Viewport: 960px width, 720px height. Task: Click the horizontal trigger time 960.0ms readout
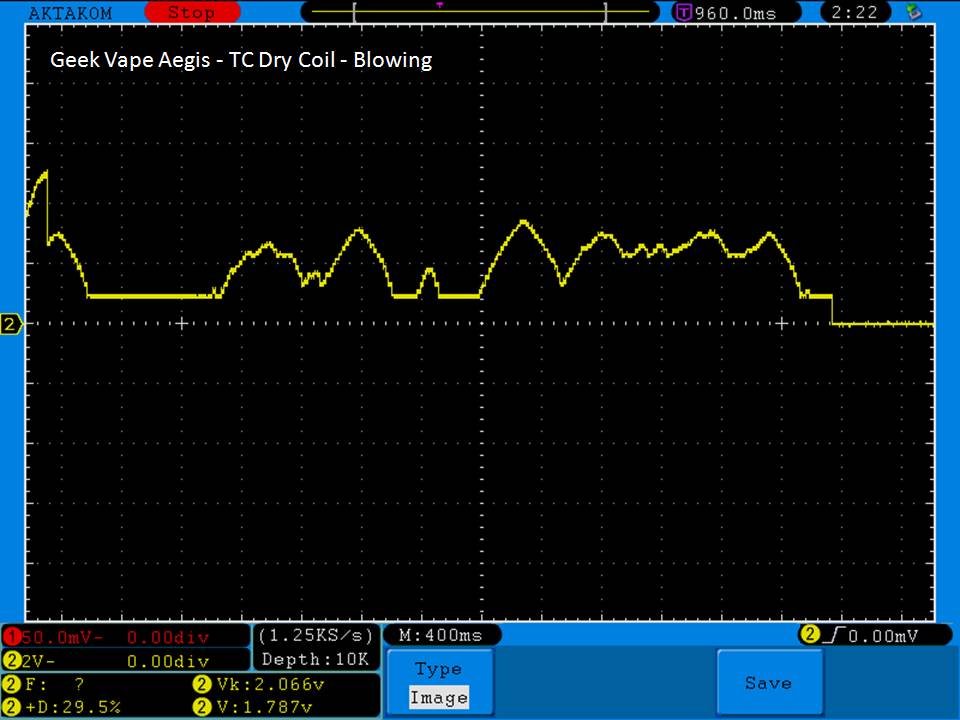(x=736, y=13)
